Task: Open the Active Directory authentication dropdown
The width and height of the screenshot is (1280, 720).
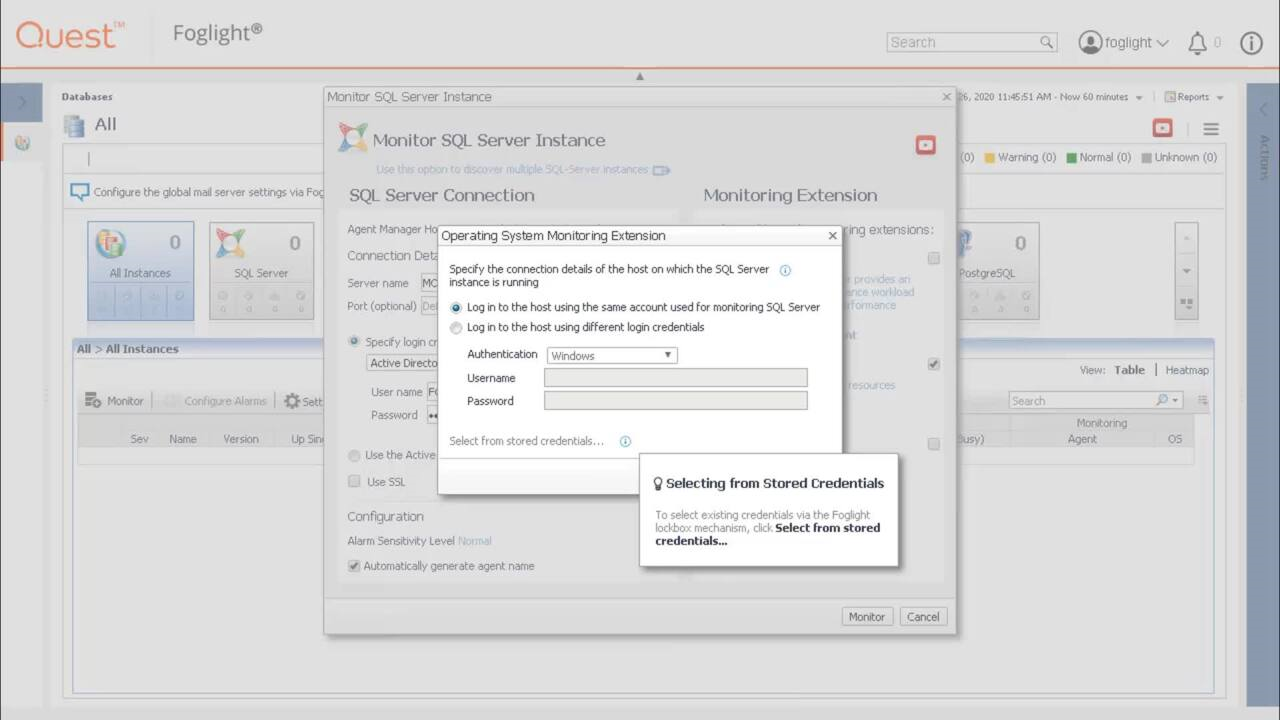Action: click(x=403, y=363)
